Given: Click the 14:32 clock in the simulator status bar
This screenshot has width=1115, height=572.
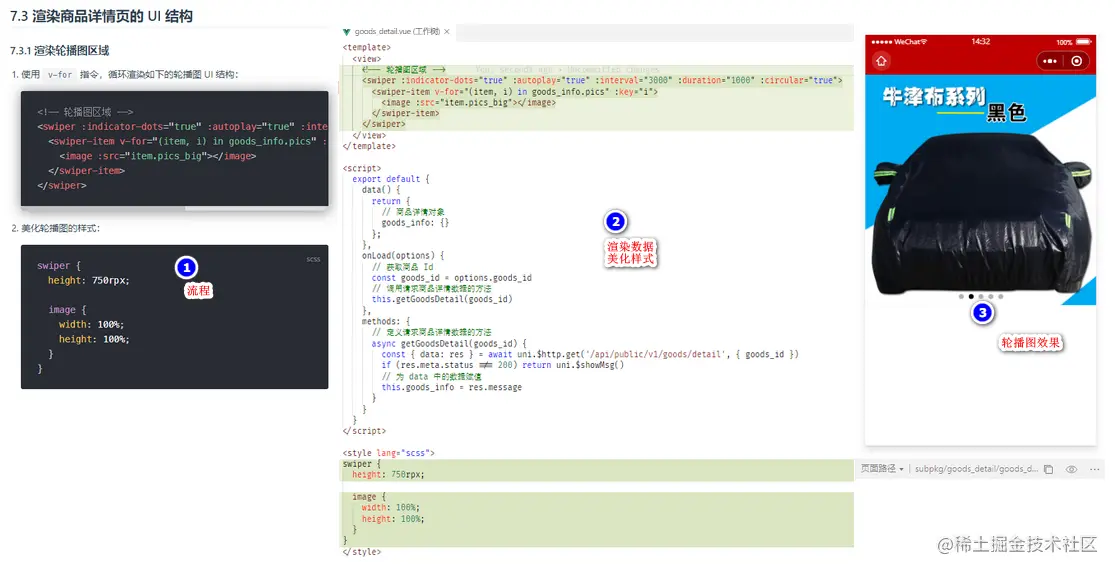Looking at the screenshot, I should click(x=981, y=41).
